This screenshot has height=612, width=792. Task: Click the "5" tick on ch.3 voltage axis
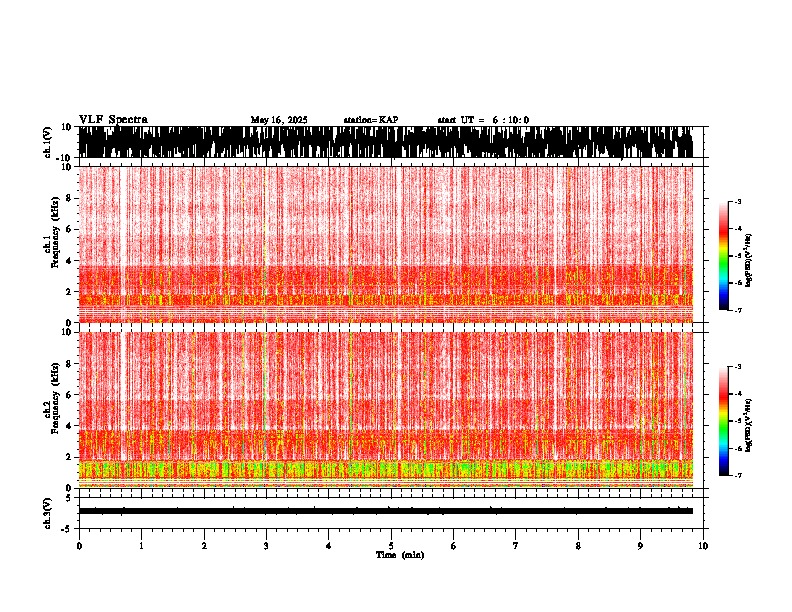point(67,499)
